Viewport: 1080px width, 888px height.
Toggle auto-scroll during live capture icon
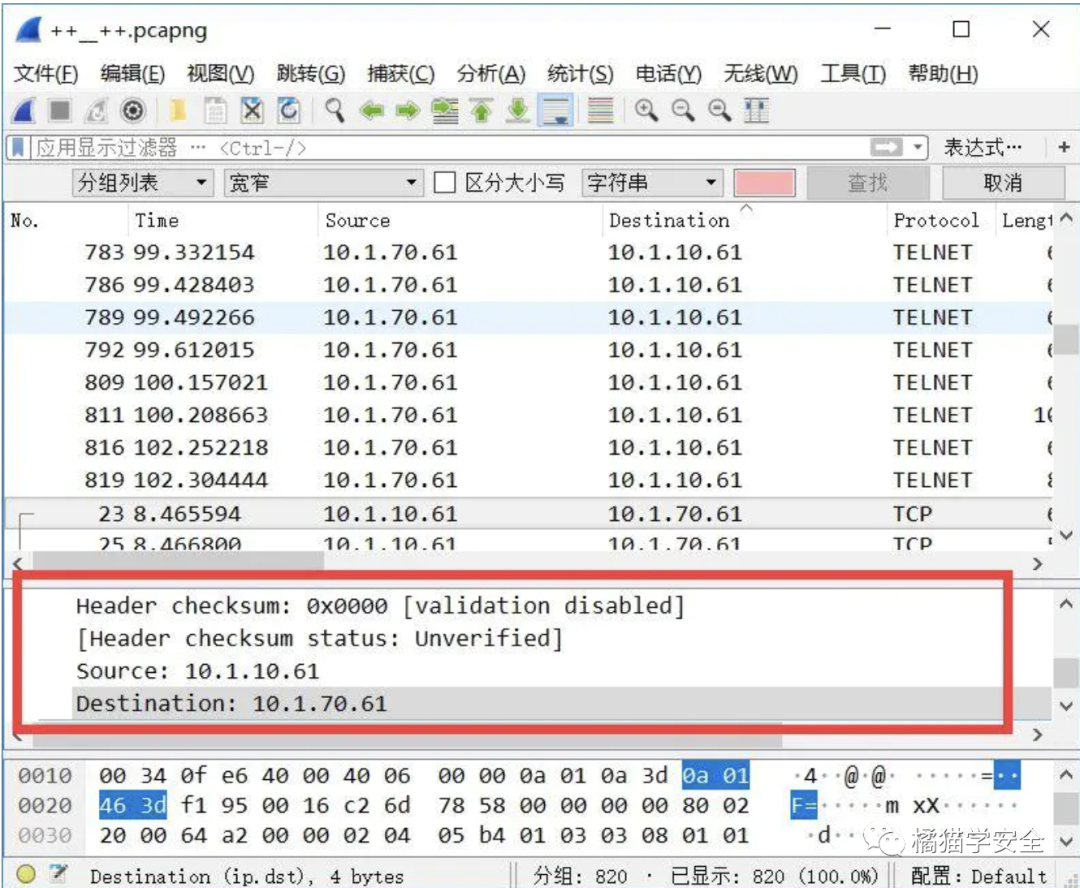555,110
